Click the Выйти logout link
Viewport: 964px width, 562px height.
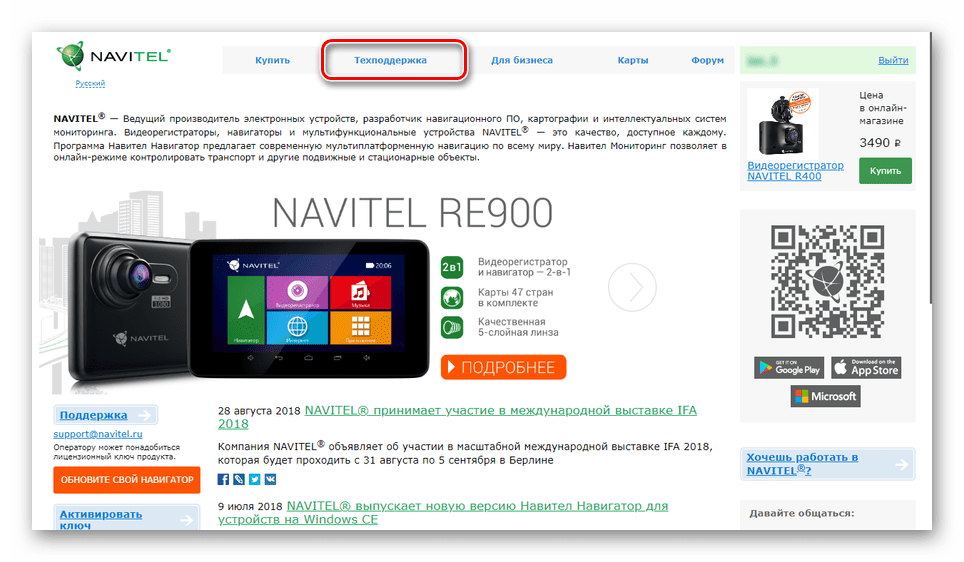[x=893, y=60]
